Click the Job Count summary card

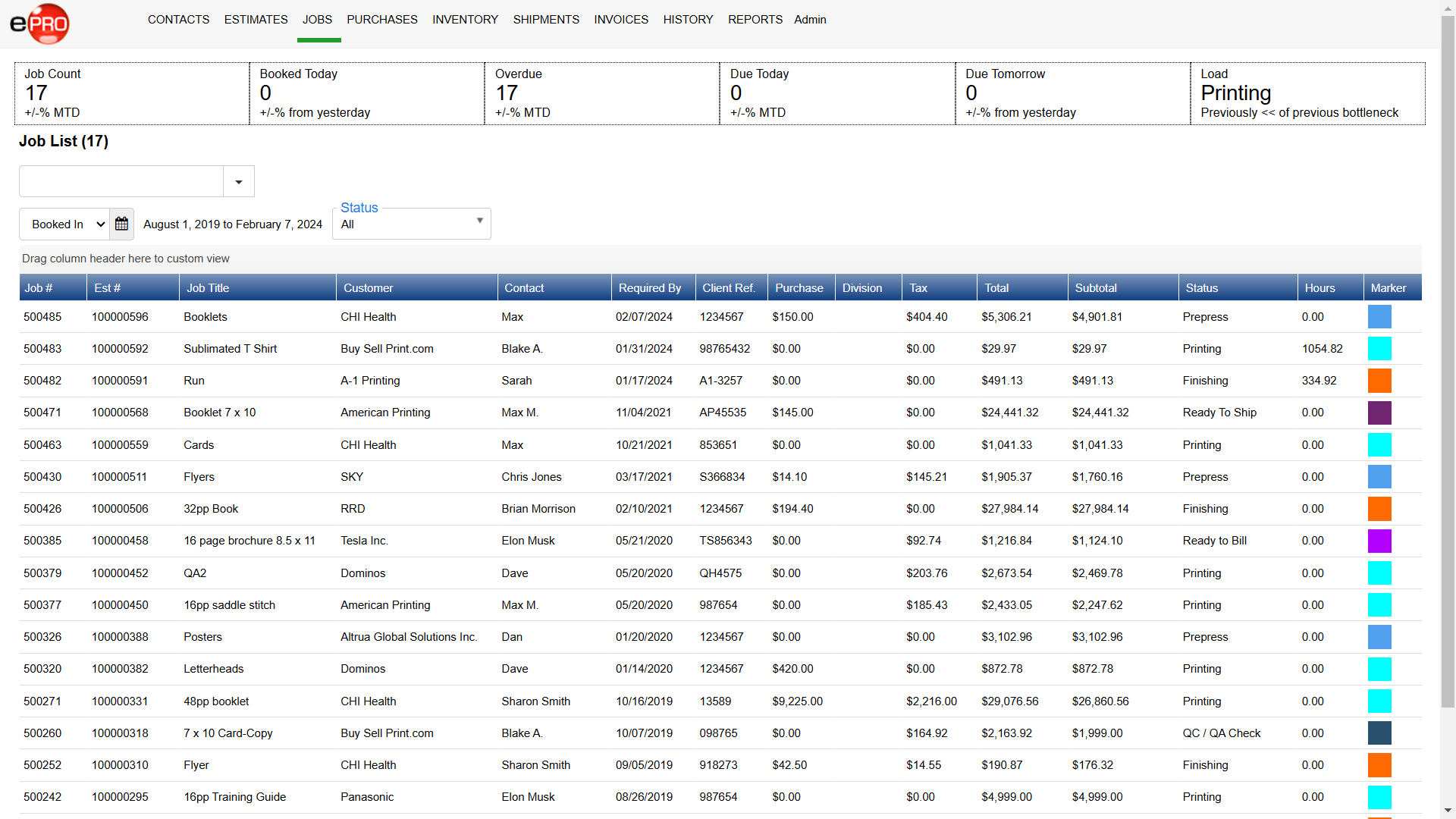129,93
